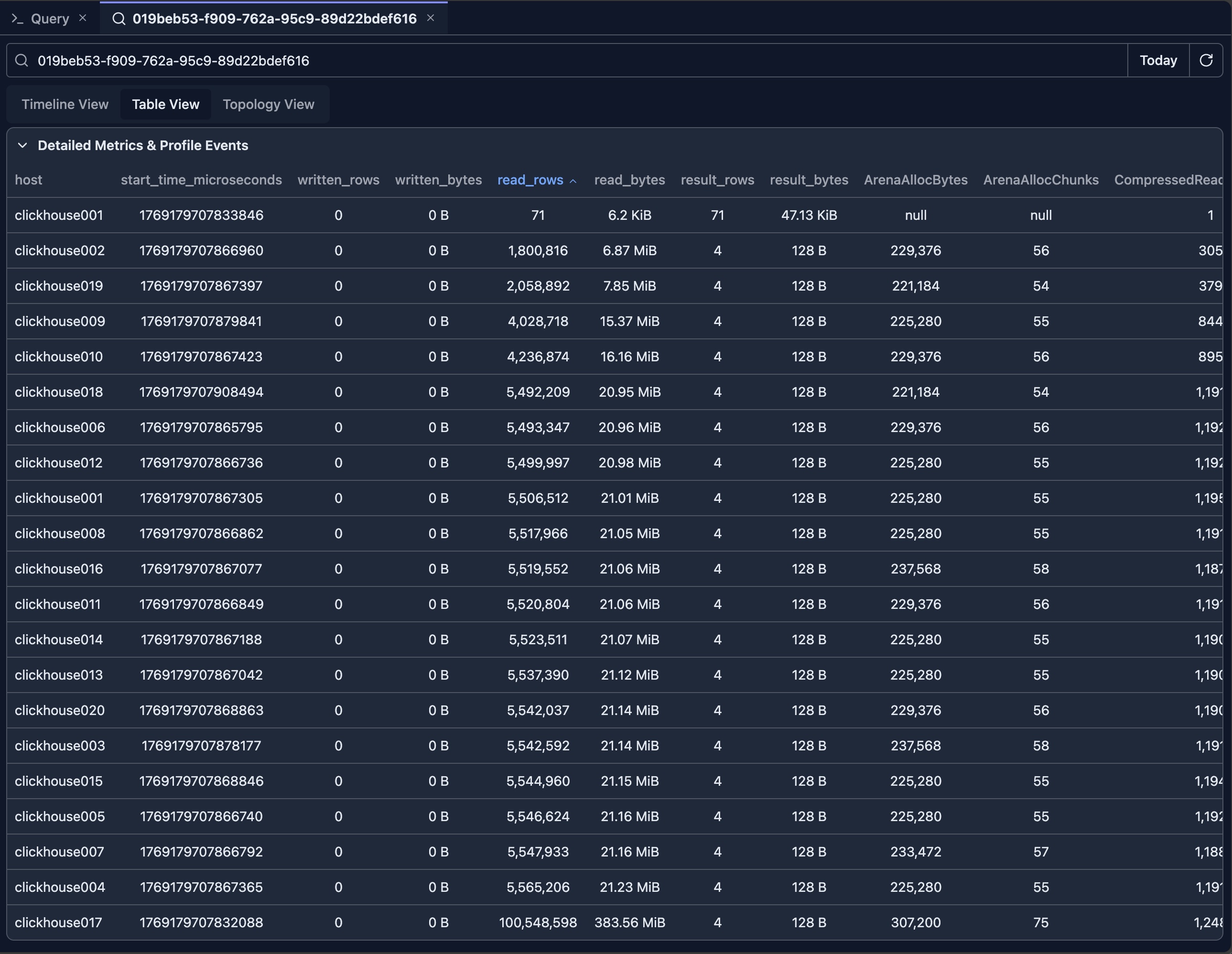Click the terminal icon on the Query tab
1232x954 pixels.
tap(18, 18)
